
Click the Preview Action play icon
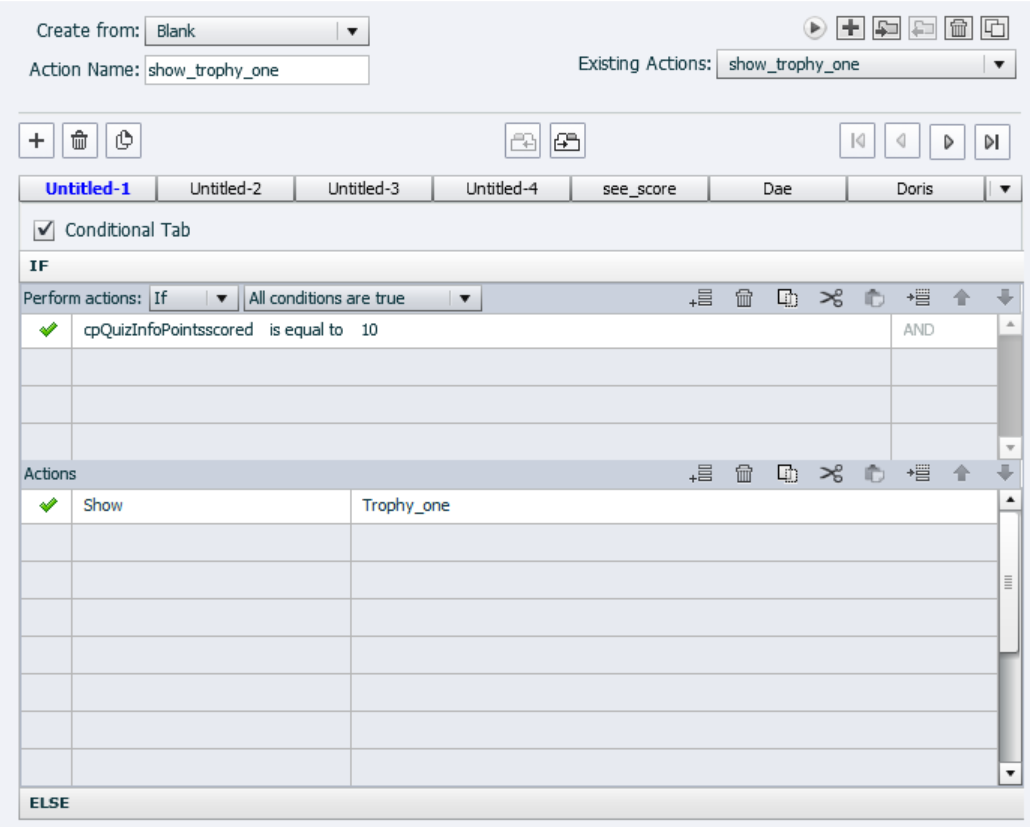[x=816, y=28]
